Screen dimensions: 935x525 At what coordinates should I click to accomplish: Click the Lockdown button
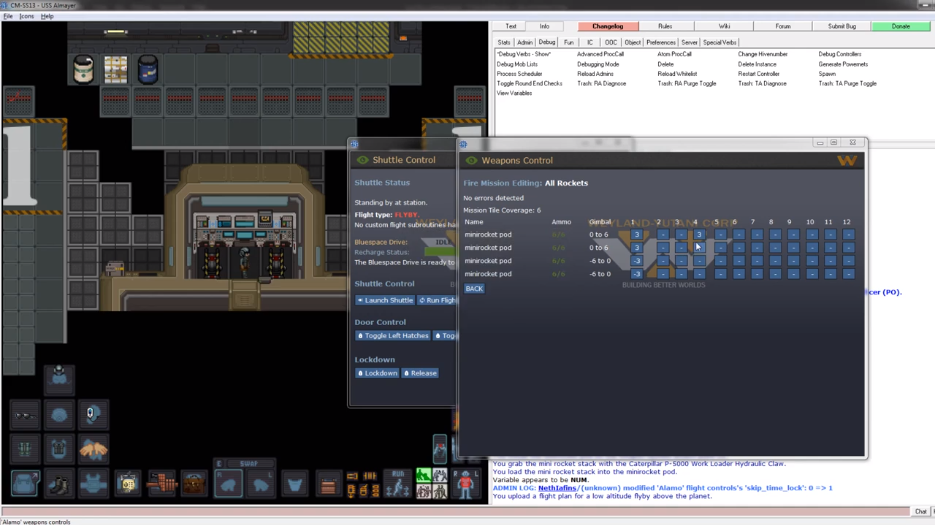(377, 373)
